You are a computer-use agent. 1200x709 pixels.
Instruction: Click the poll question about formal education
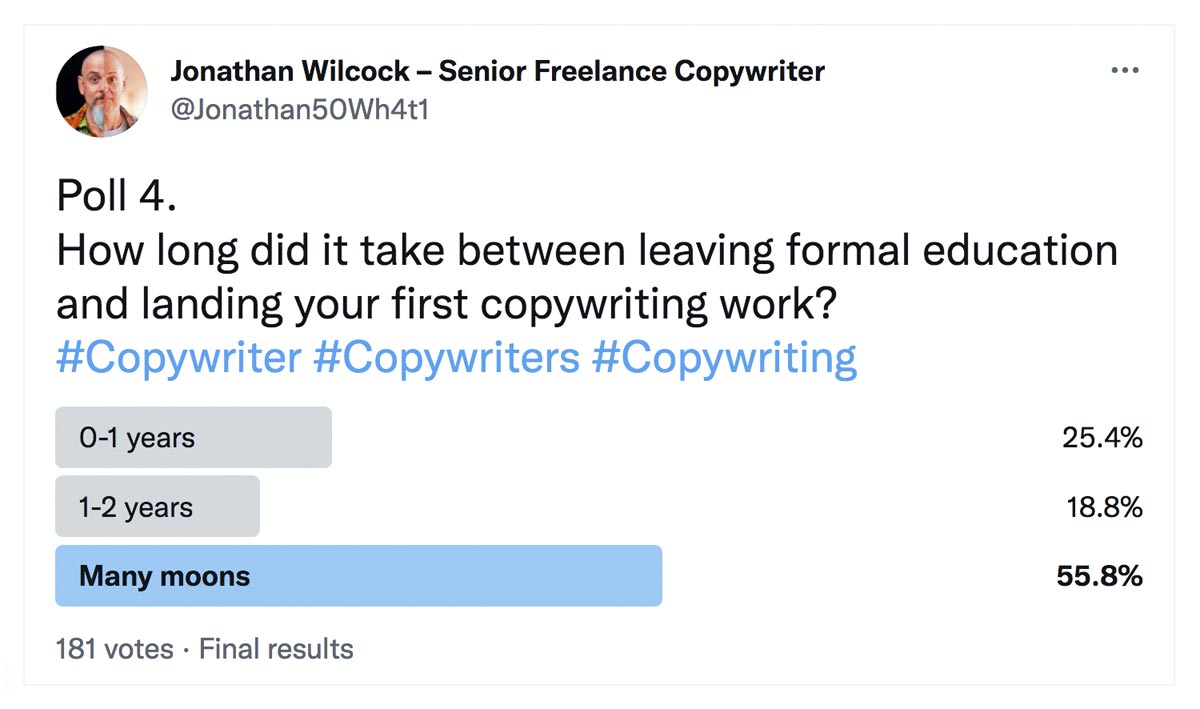587,277
